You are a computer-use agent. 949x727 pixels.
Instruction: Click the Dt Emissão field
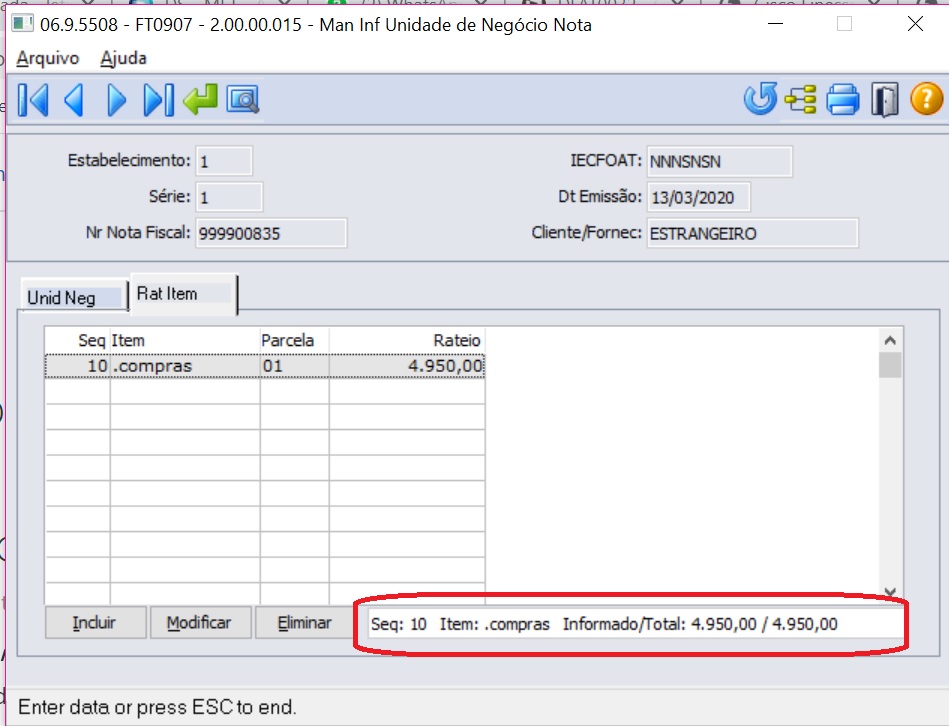point(698,197)
